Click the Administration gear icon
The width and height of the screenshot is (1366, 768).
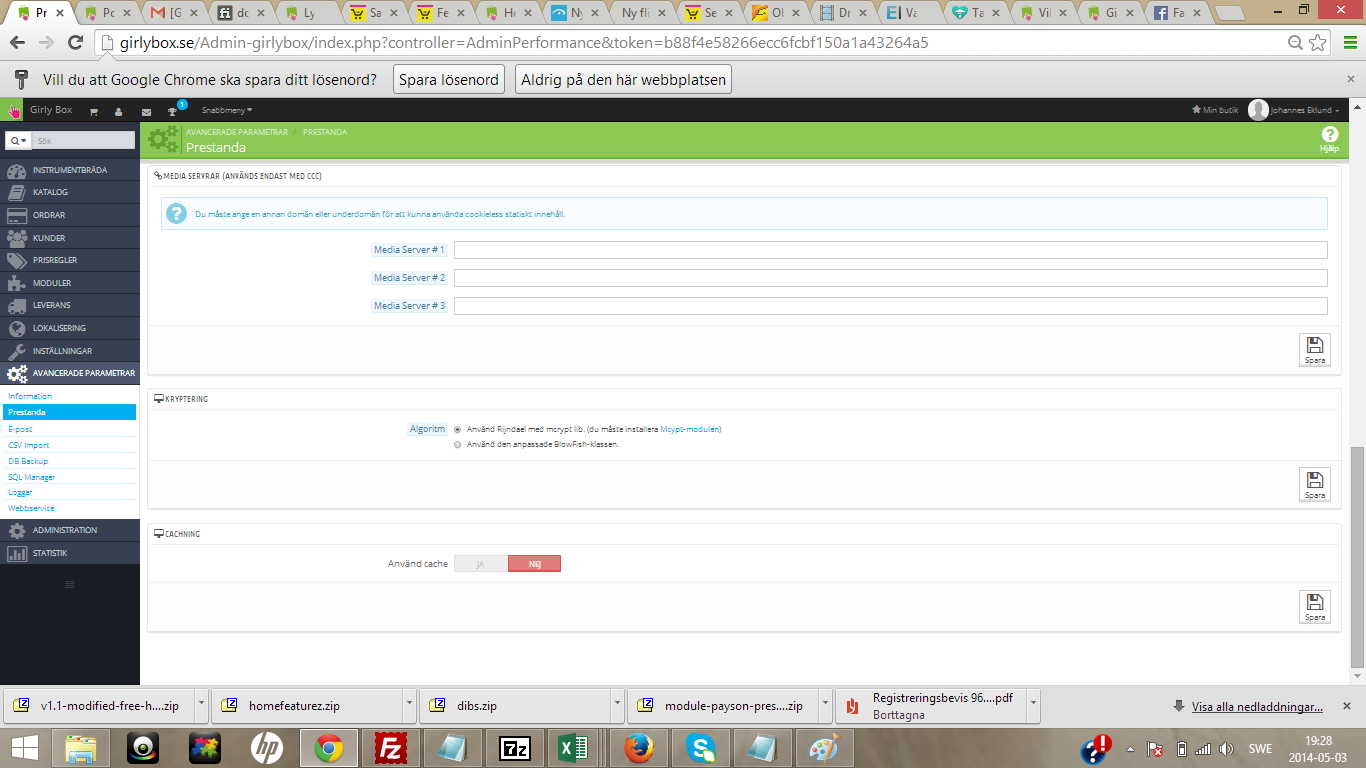pyautogui.click(x=16, y=530)
